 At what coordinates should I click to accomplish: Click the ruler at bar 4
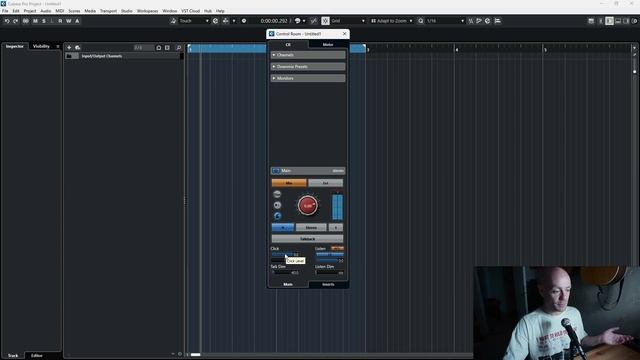(456, 49)
